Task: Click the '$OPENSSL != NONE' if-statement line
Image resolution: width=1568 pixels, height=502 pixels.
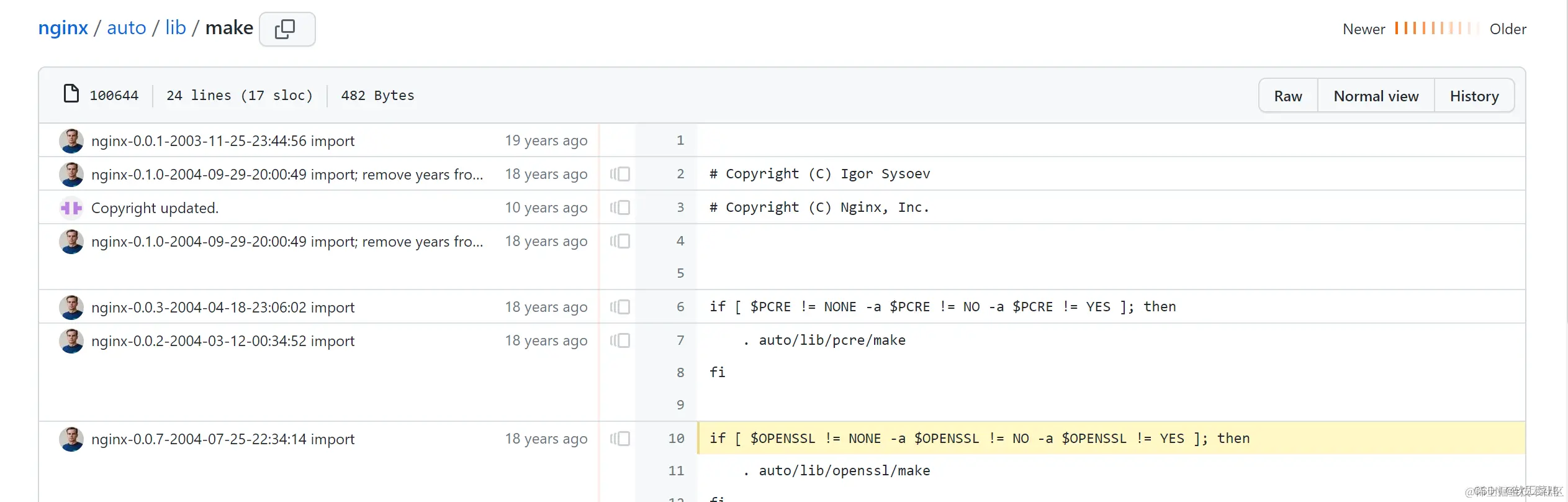Action: tap(980, 439)
